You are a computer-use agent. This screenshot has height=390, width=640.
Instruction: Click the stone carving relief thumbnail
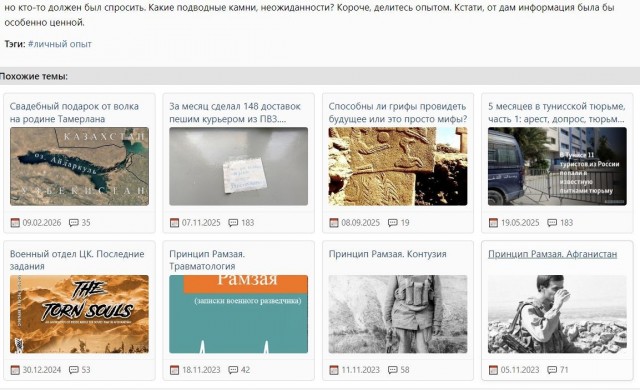tap(398, 166)
